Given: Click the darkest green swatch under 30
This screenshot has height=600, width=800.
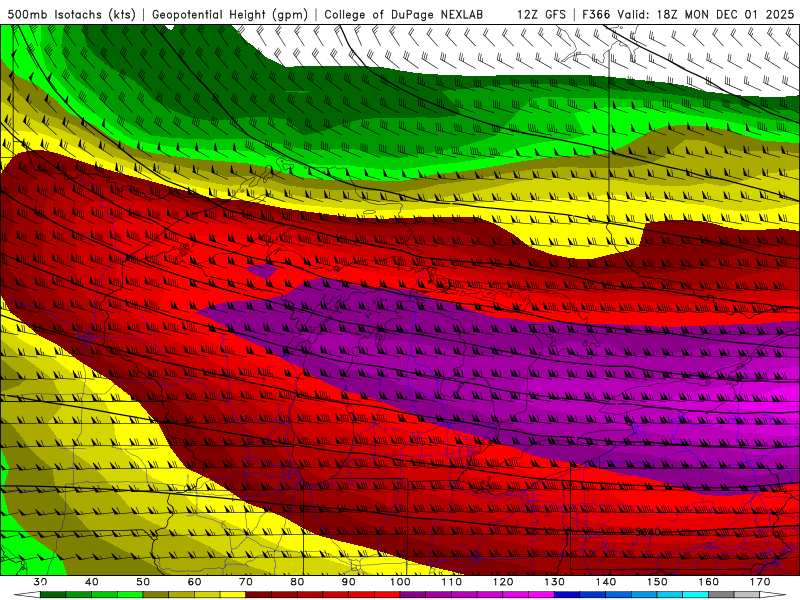Looking at the screenshot, I should tap(53, 595).
